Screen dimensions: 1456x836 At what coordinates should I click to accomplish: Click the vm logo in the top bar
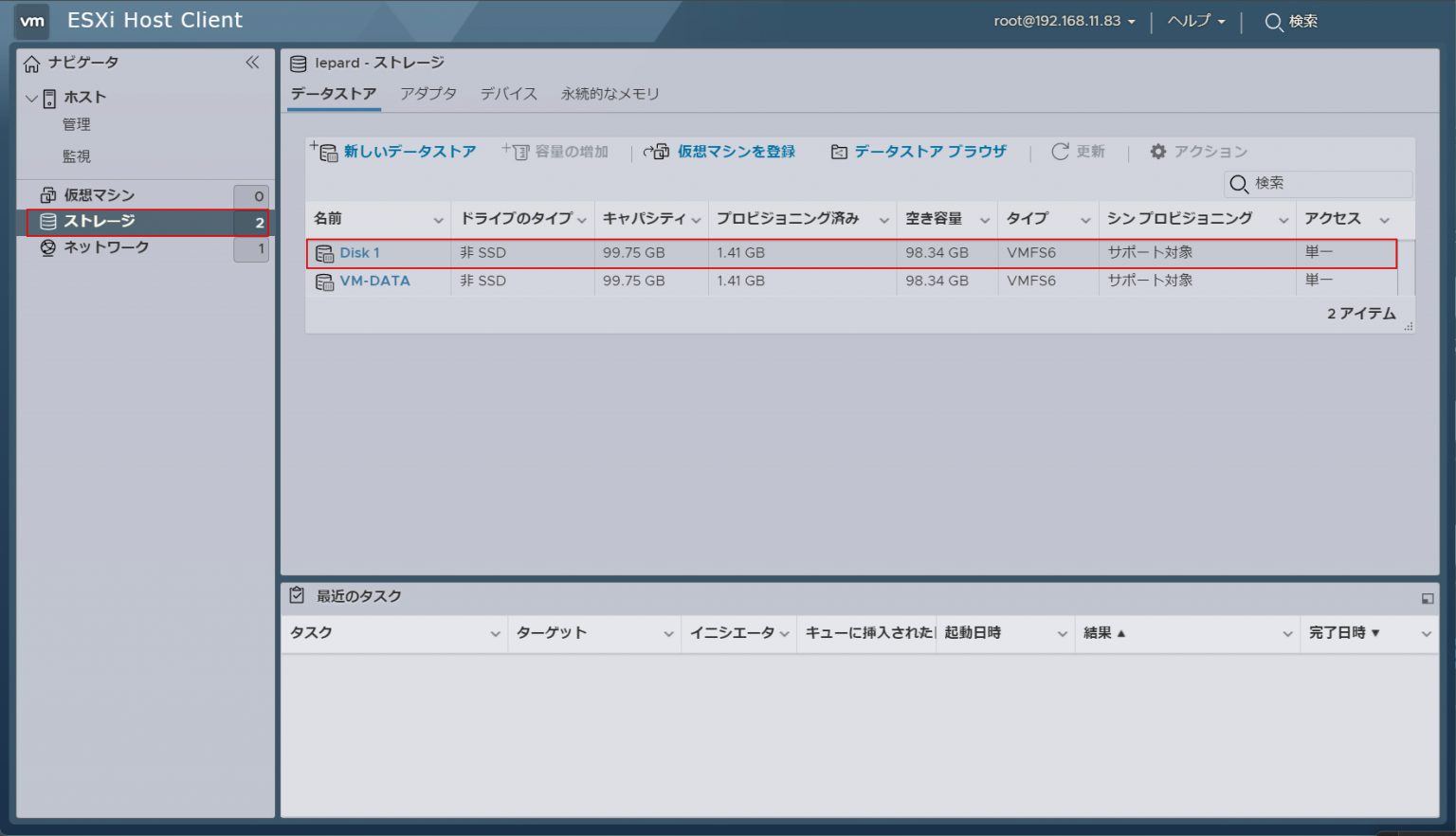(31, 21)
